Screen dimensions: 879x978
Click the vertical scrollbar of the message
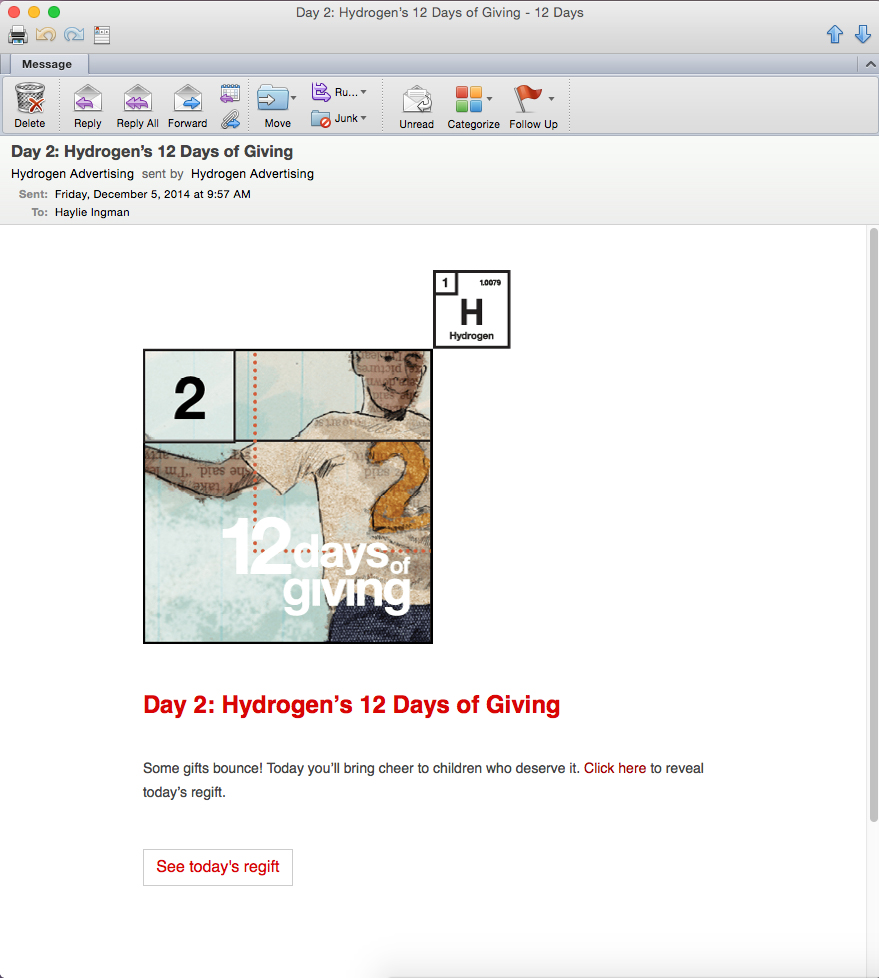pyautogui.click(x=873, y=524)
